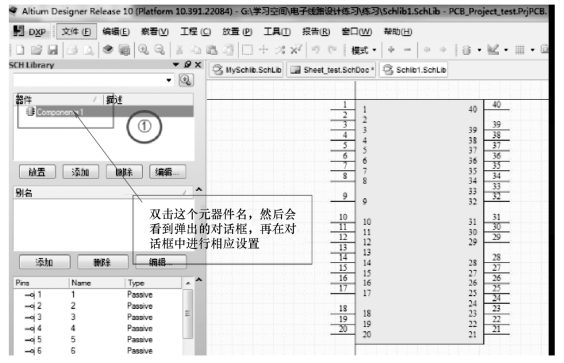Undo the last action
This screenshot has width=564, height=363.
point(316,50)
